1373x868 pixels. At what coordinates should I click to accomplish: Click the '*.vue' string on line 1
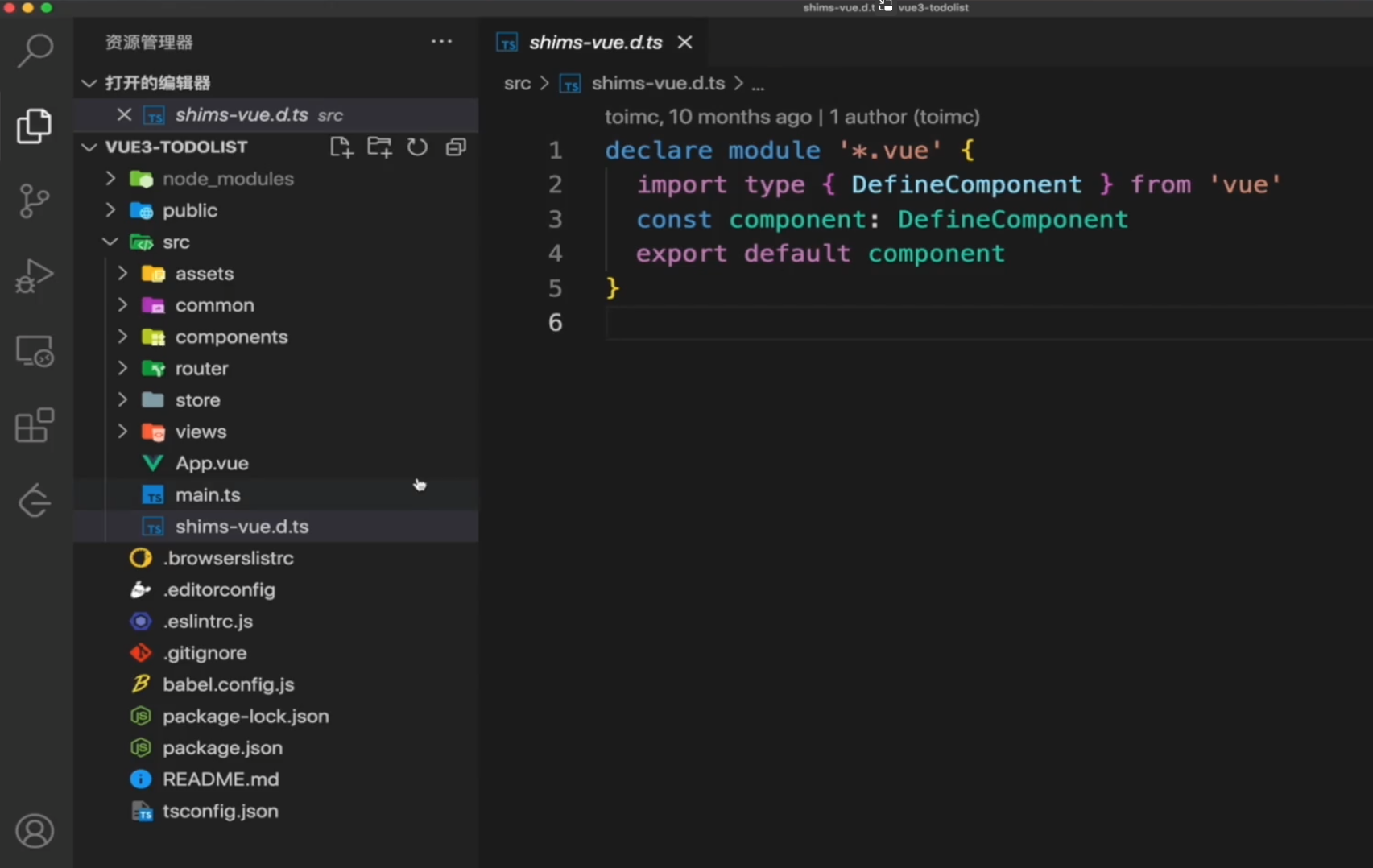tap(890, 151)
